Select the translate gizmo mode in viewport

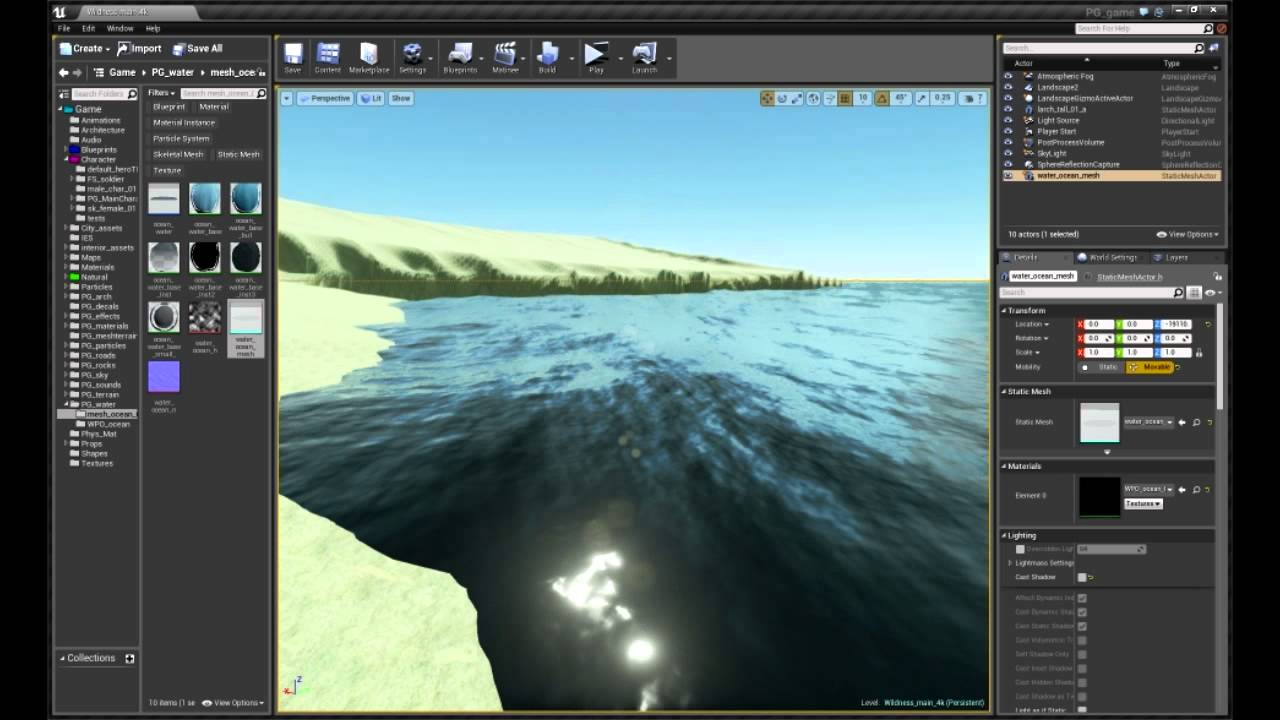(x=767, y=98)
